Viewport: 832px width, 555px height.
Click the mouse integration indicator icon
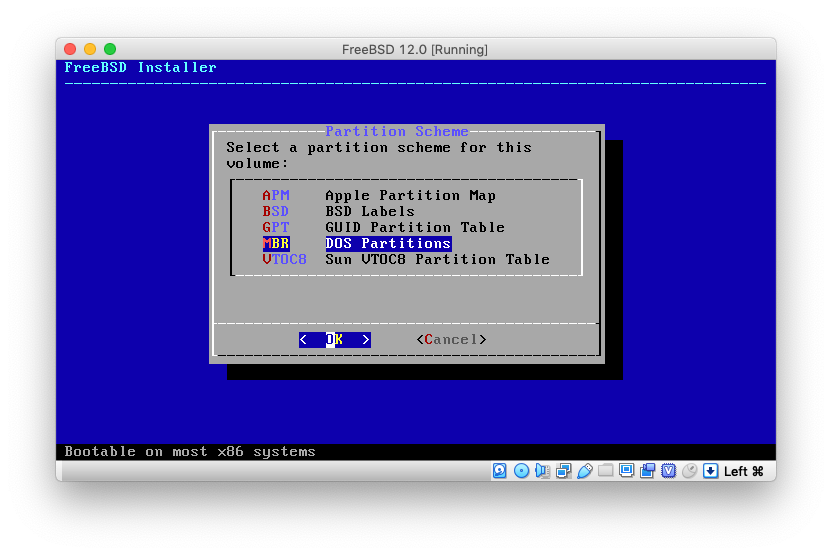pyautogui.click(x=689, y=471)
